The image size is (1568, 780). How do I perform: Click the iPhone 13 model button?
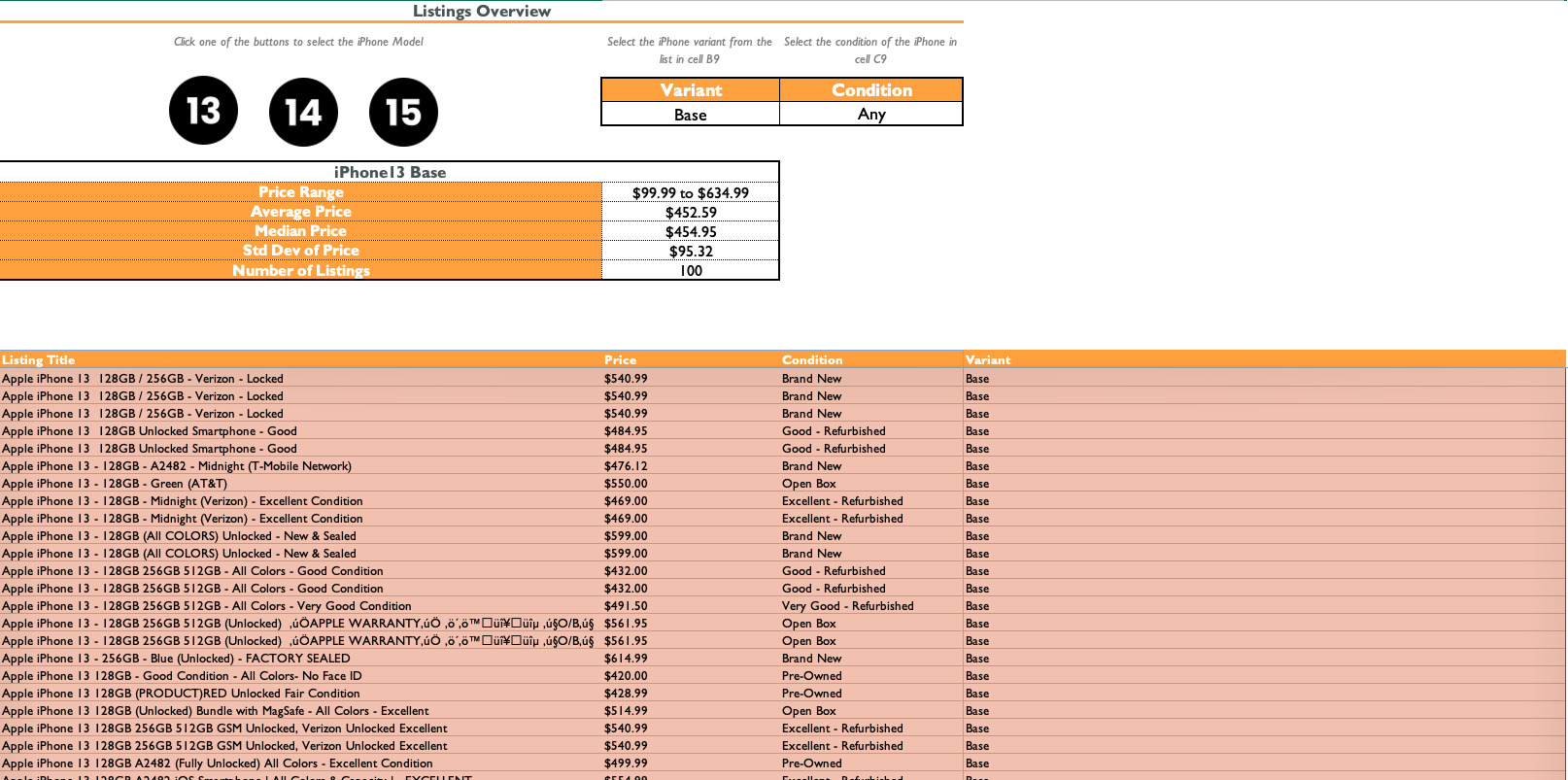(x=203, y=111)
